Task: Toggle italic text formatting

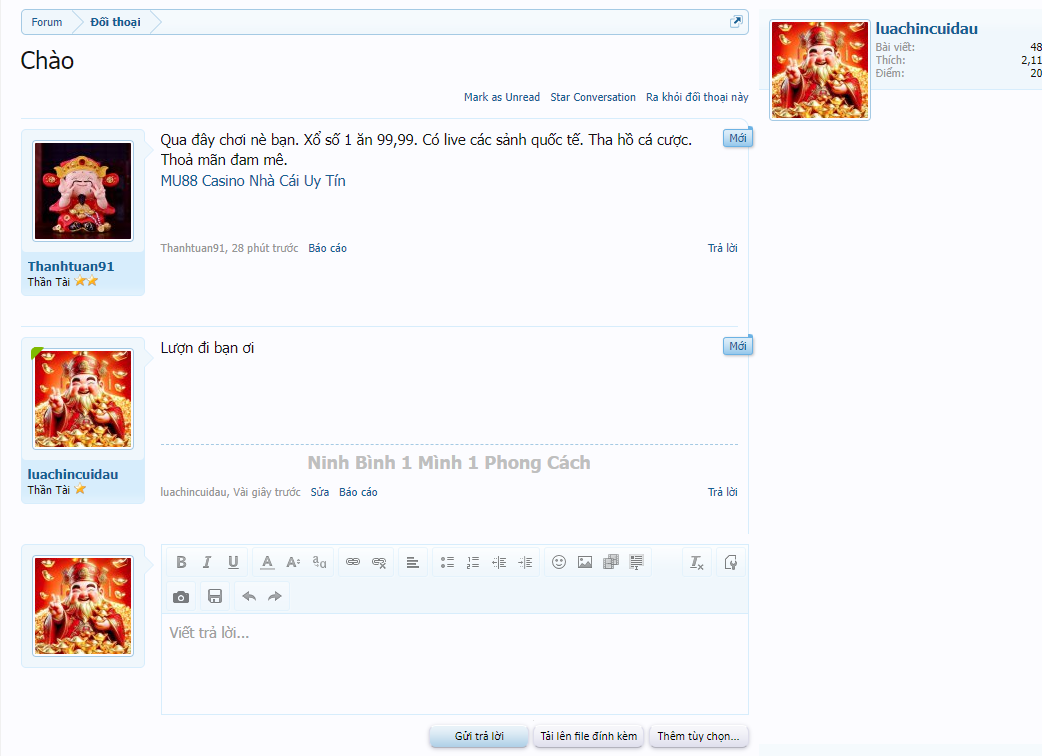Action: click(207, 562)
